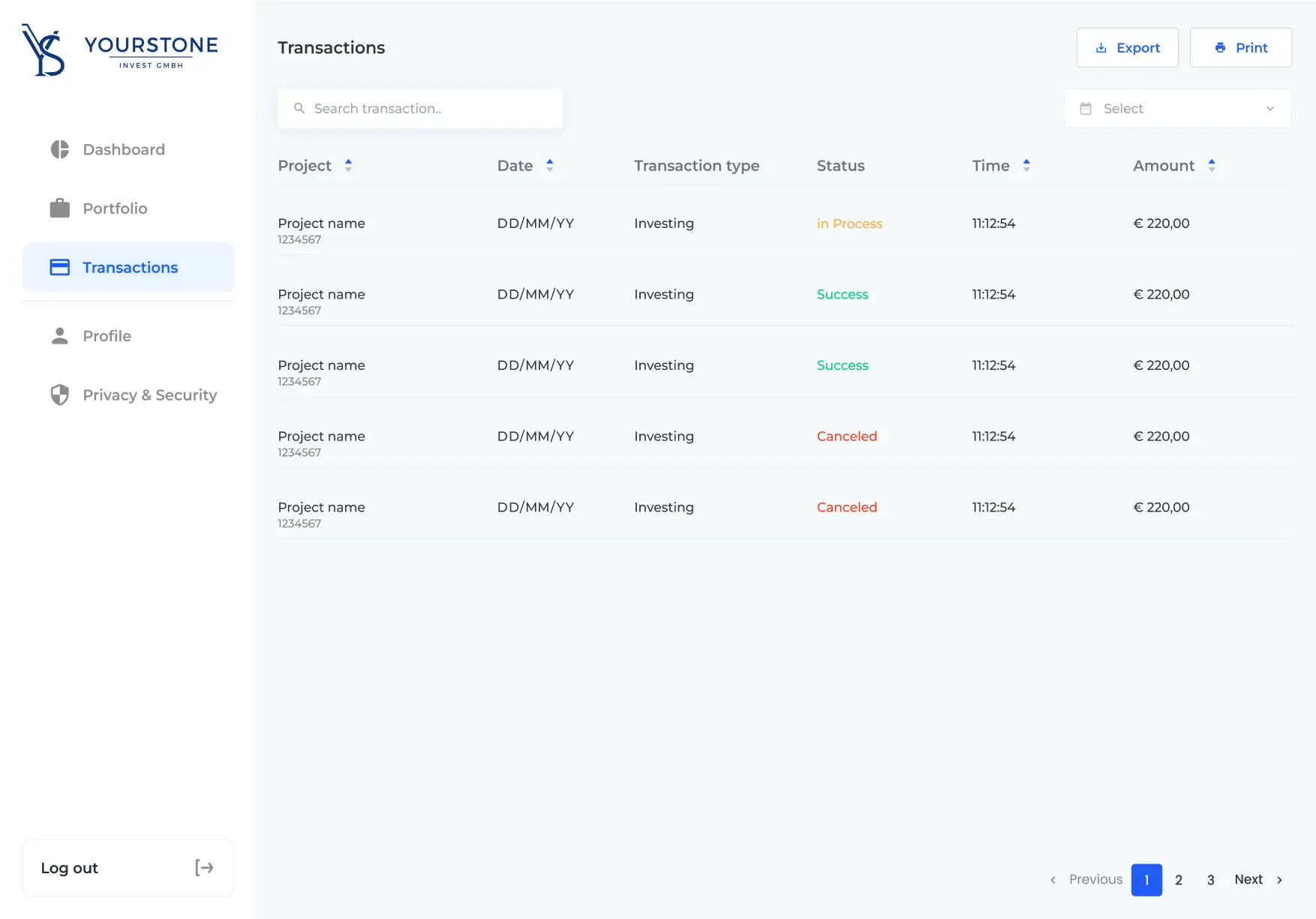The width and height of the screenshot is (1316, 919).
Task: Click the logout arrow icon
Action: tap(203, 868)
